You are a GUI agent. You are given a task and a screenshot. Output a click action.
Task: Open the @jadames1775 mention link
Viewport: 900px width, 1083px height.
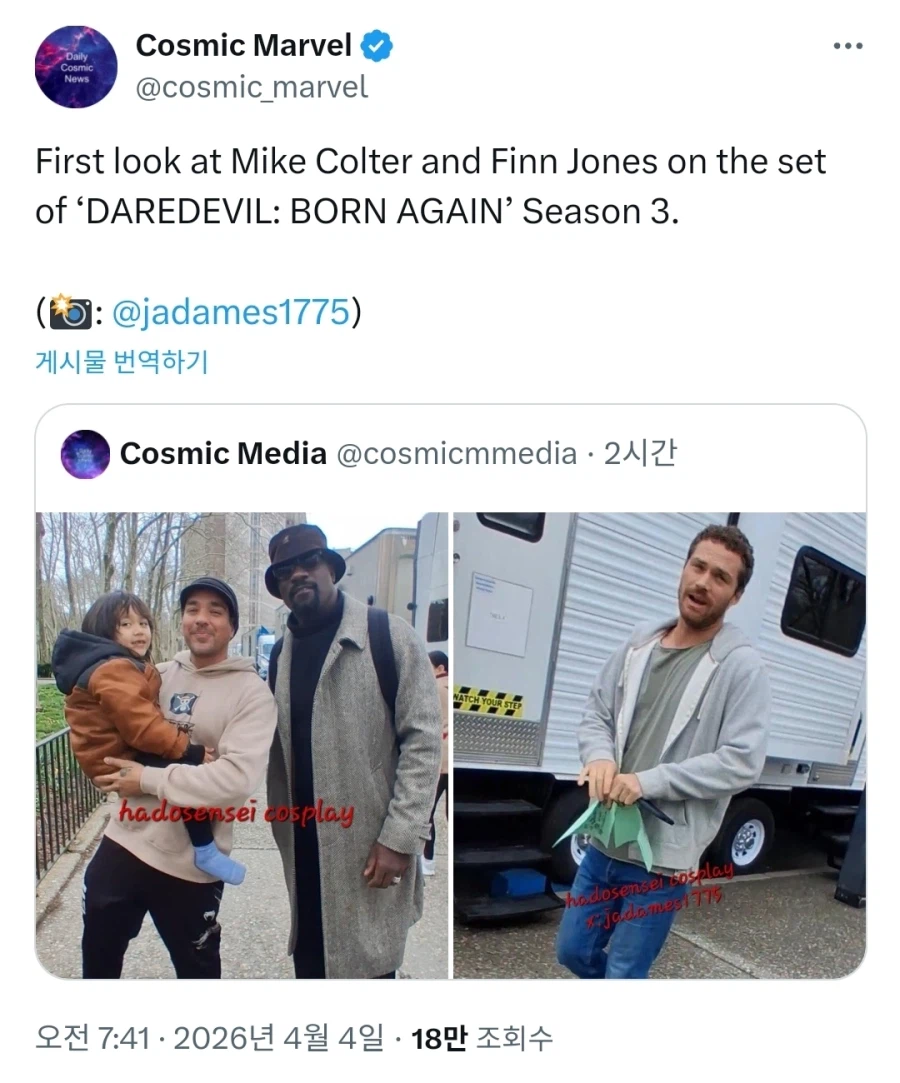[231, 312]
